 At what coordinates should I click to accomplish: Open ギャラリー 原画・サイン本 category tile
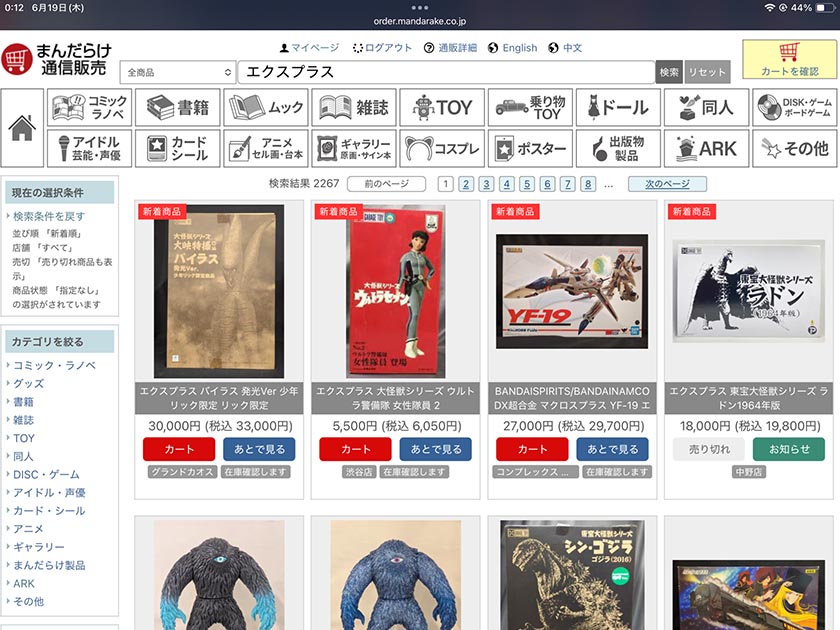coord(354,148)
